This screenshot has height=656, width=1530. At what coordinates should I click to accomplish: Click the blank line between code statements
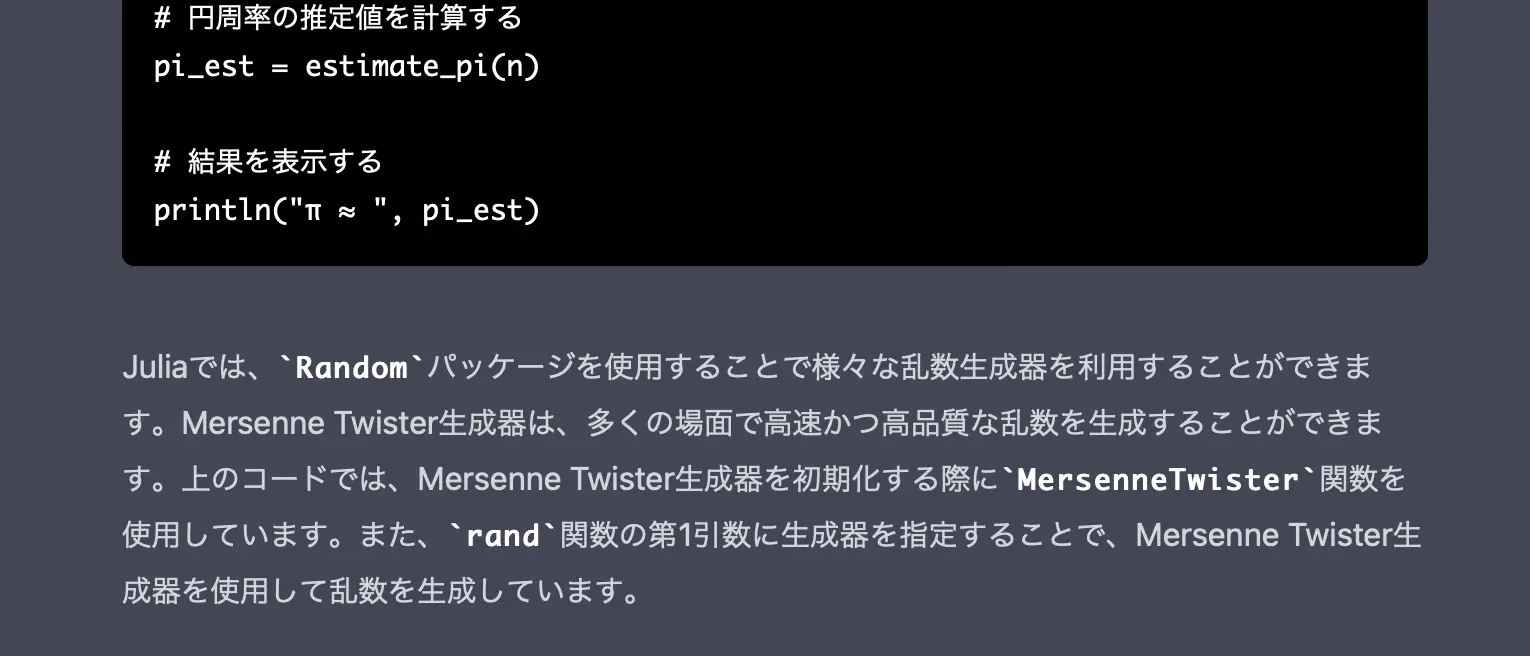[400, 114]
